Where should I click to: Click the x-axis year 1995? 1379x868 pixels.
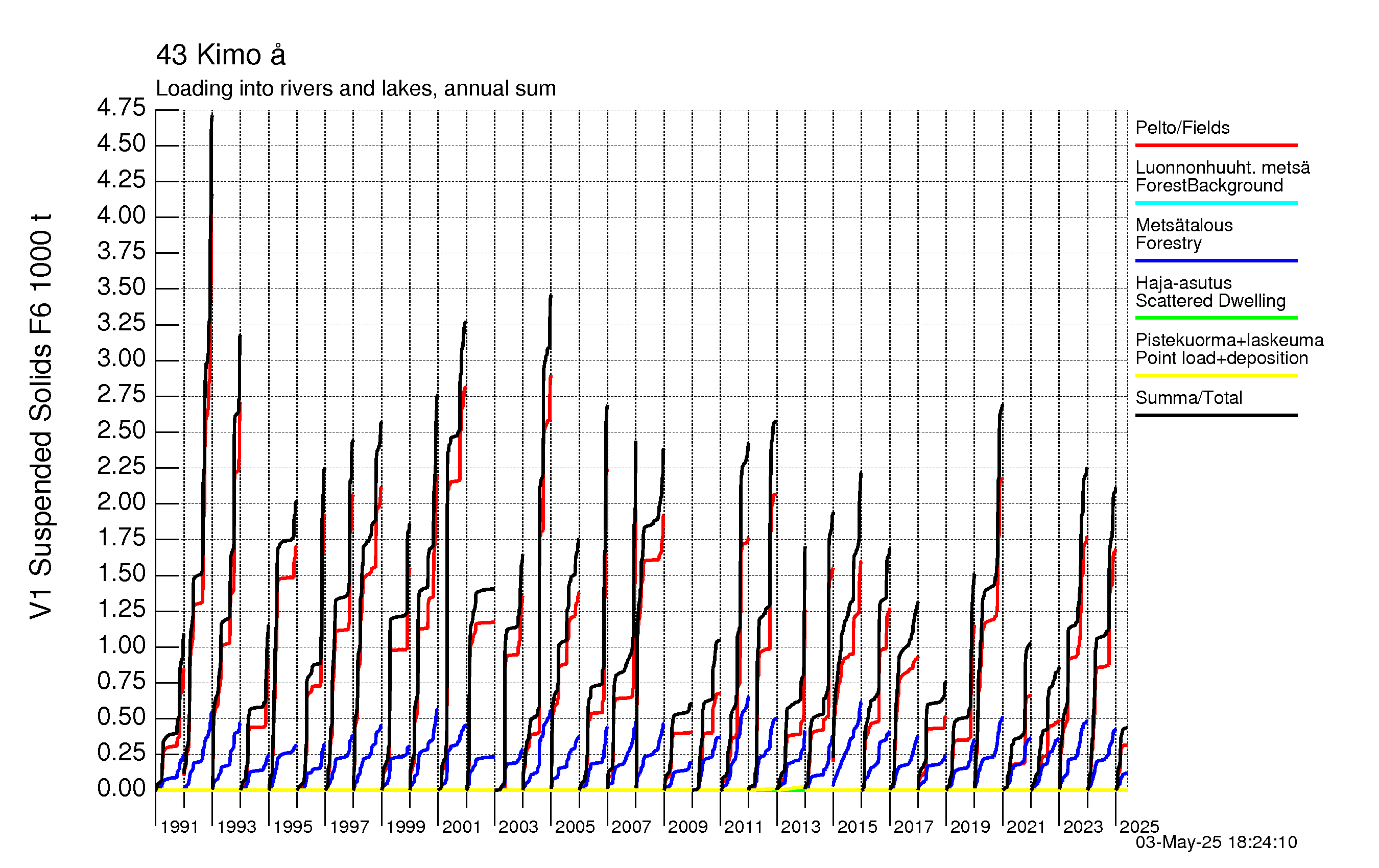tap(293, 827)
